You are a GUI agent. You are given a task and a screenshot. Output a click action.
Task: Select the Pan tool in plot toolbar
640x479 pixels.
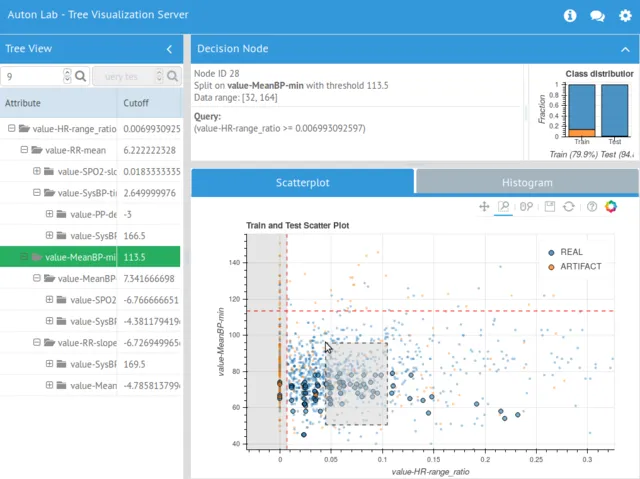click(x=484, y=206)
